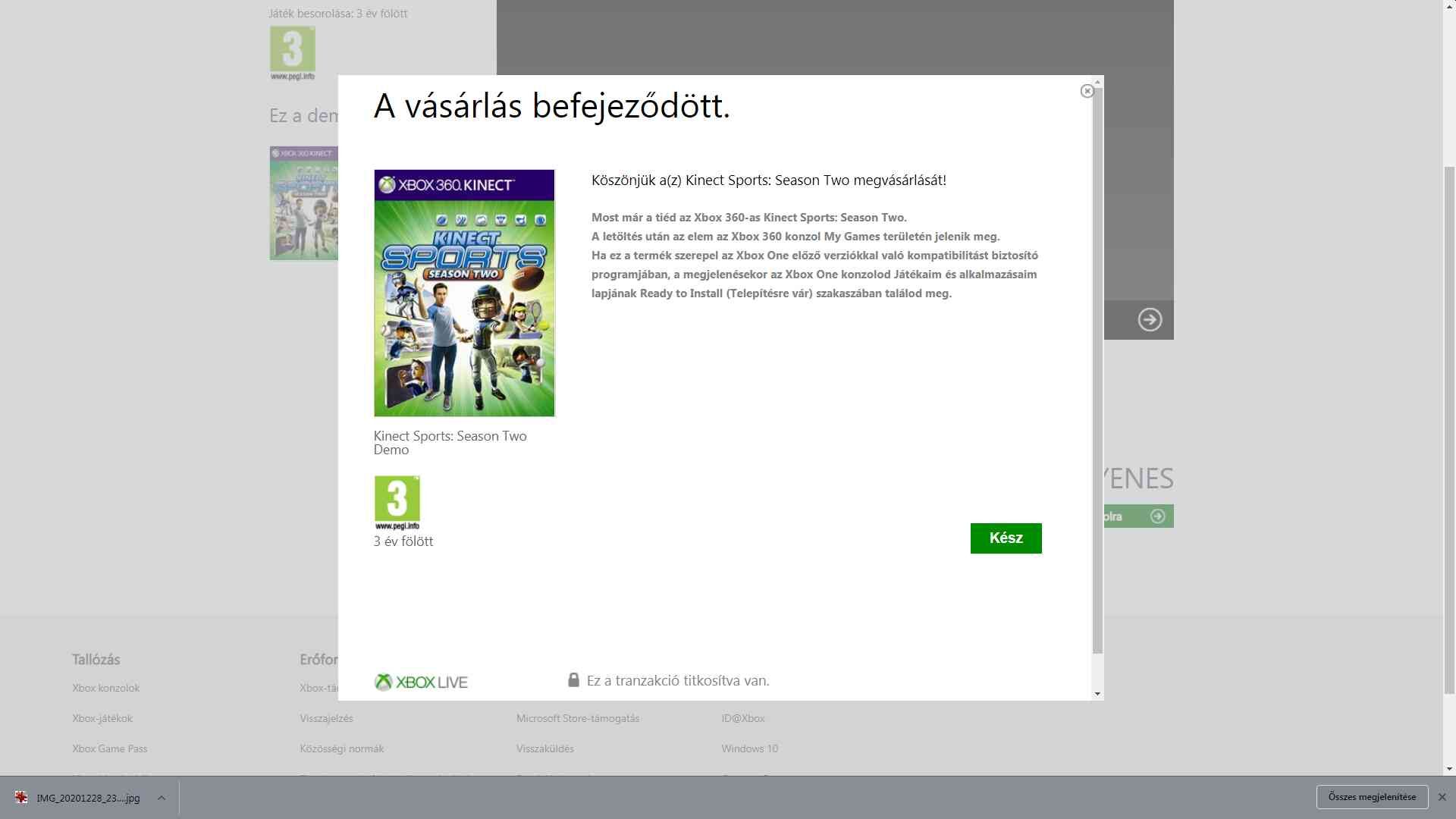Screen dimensions: 1456x819
Task: Open the Xbox-játékok footer link
Action: point(102,718)
